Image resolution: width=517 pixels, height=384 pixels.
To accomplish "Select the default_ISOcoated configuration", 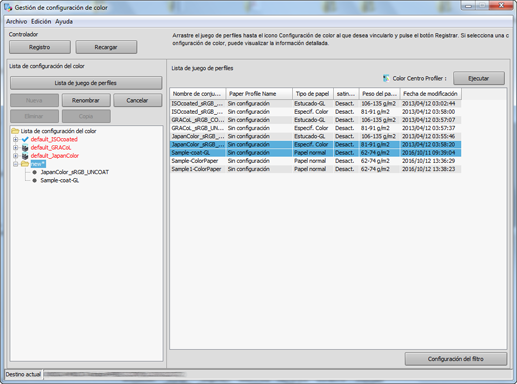I will (x=54, y=139).
